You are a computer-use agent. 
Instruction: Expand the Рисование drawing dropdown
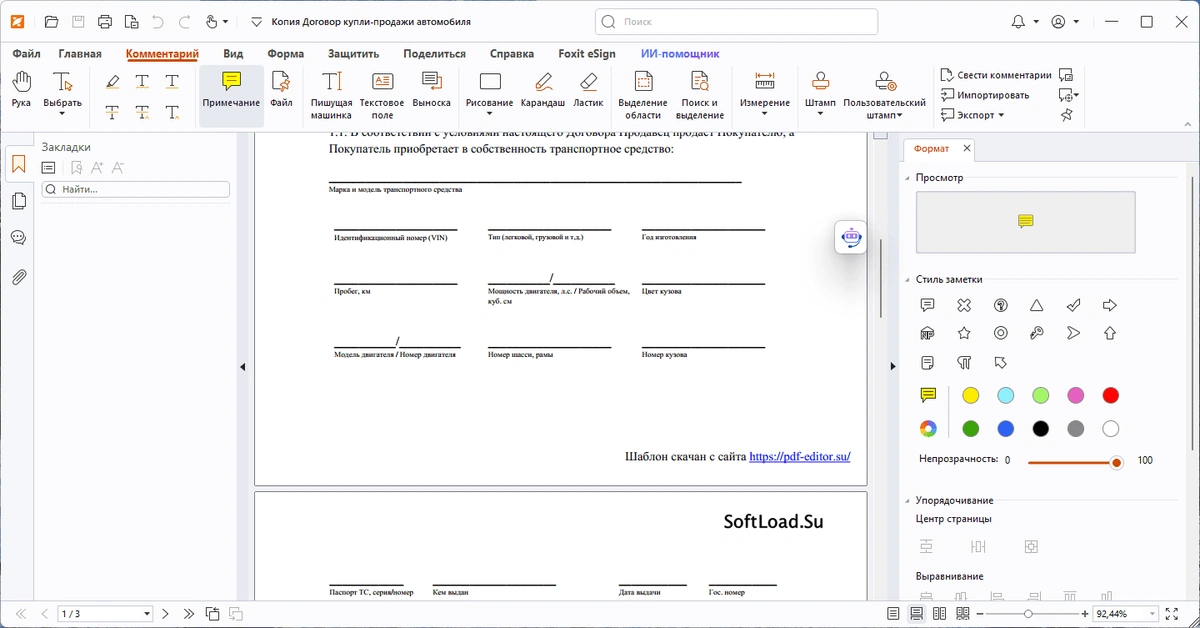[489, 114]
